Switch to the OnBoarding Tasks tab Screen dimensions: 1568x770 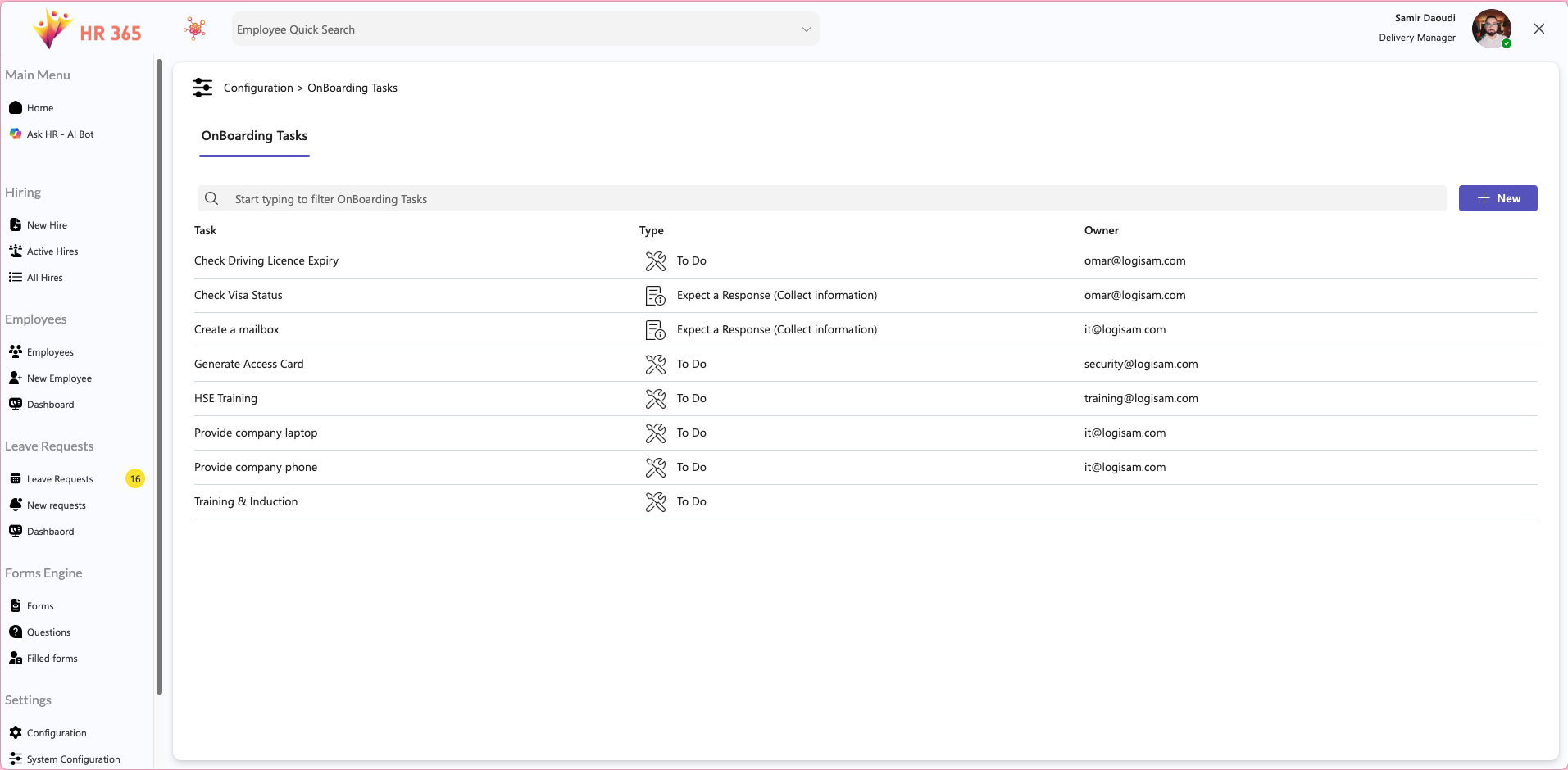click(254, 136)
